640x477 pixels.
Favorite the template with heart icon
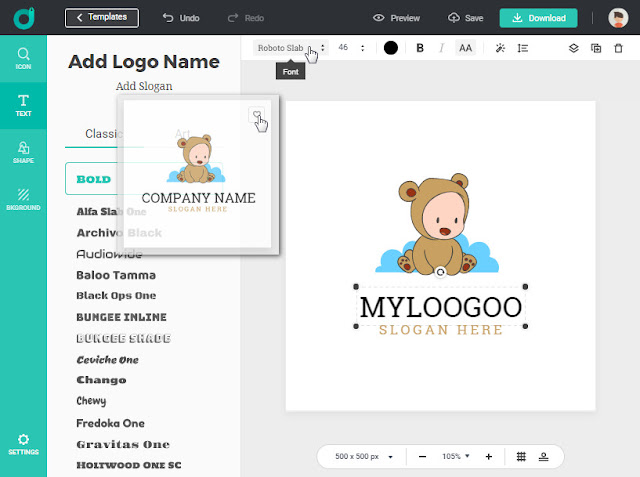click(x=256, y=115)
